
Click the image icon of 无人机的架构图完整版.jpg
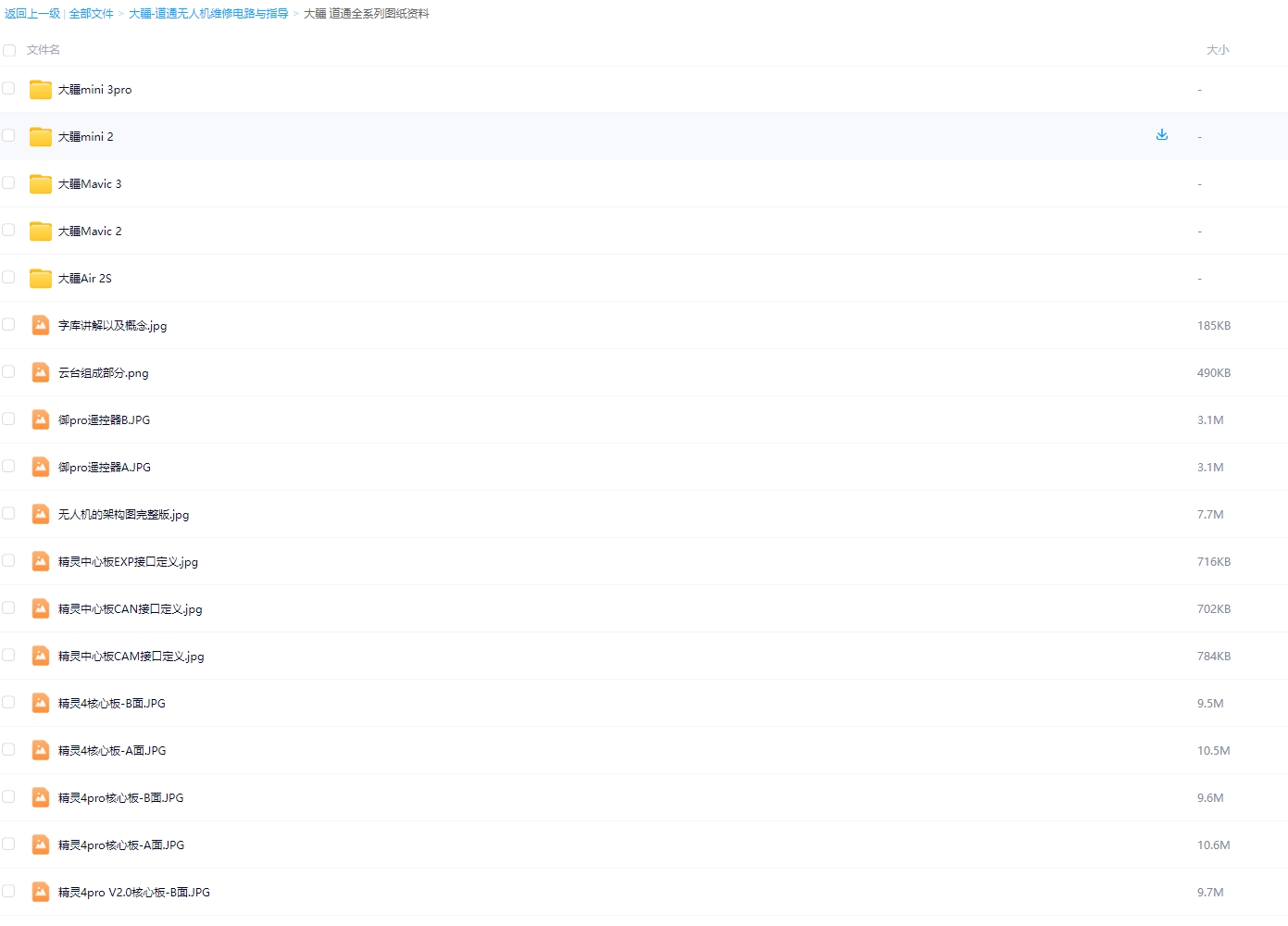[x=41, y=514]
